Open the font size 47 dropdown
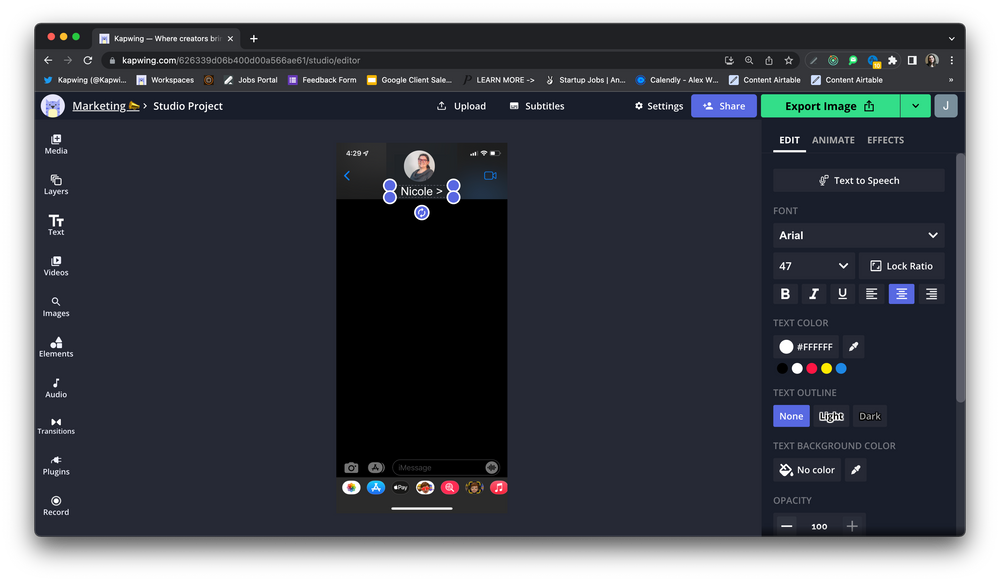1000x582 pixels. (813, 266)
